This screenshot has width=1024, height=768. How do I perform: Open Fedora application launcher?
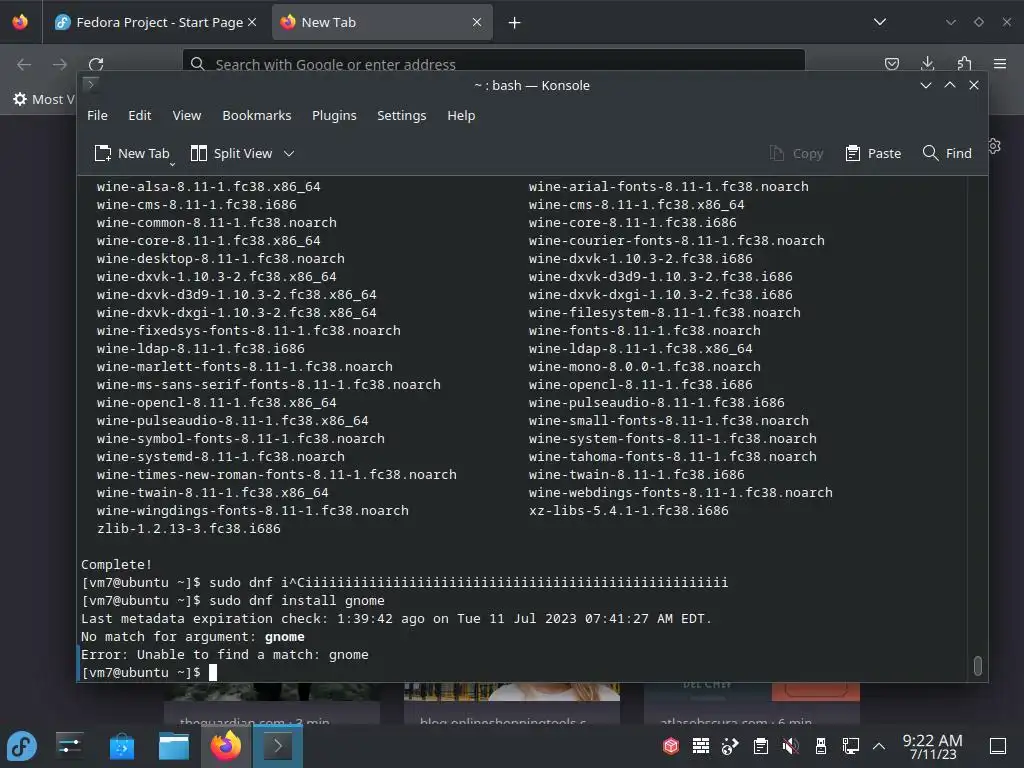click(22, 746)
